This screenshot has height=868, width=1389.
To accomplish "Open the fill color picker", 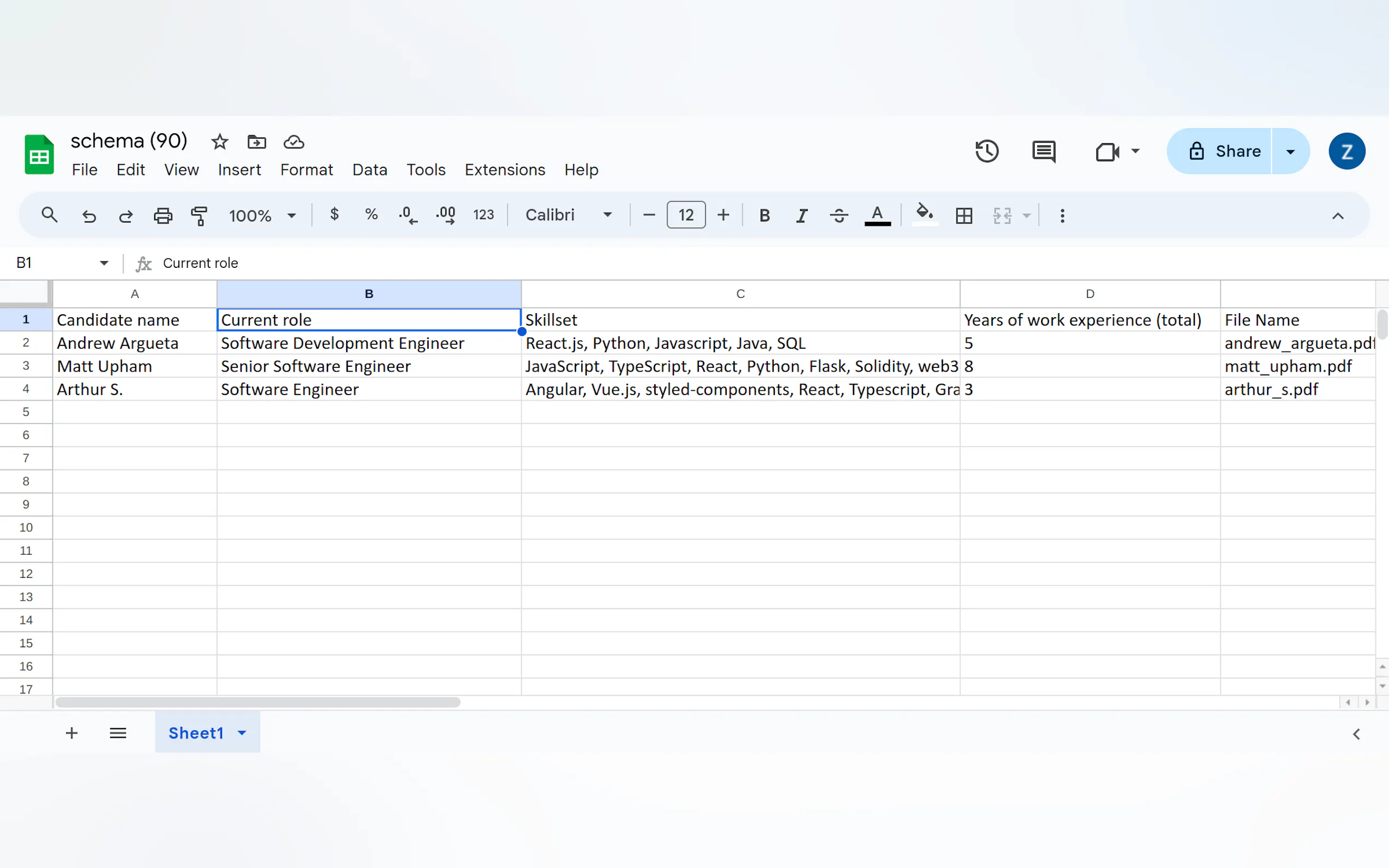I will tap(924, 215).
